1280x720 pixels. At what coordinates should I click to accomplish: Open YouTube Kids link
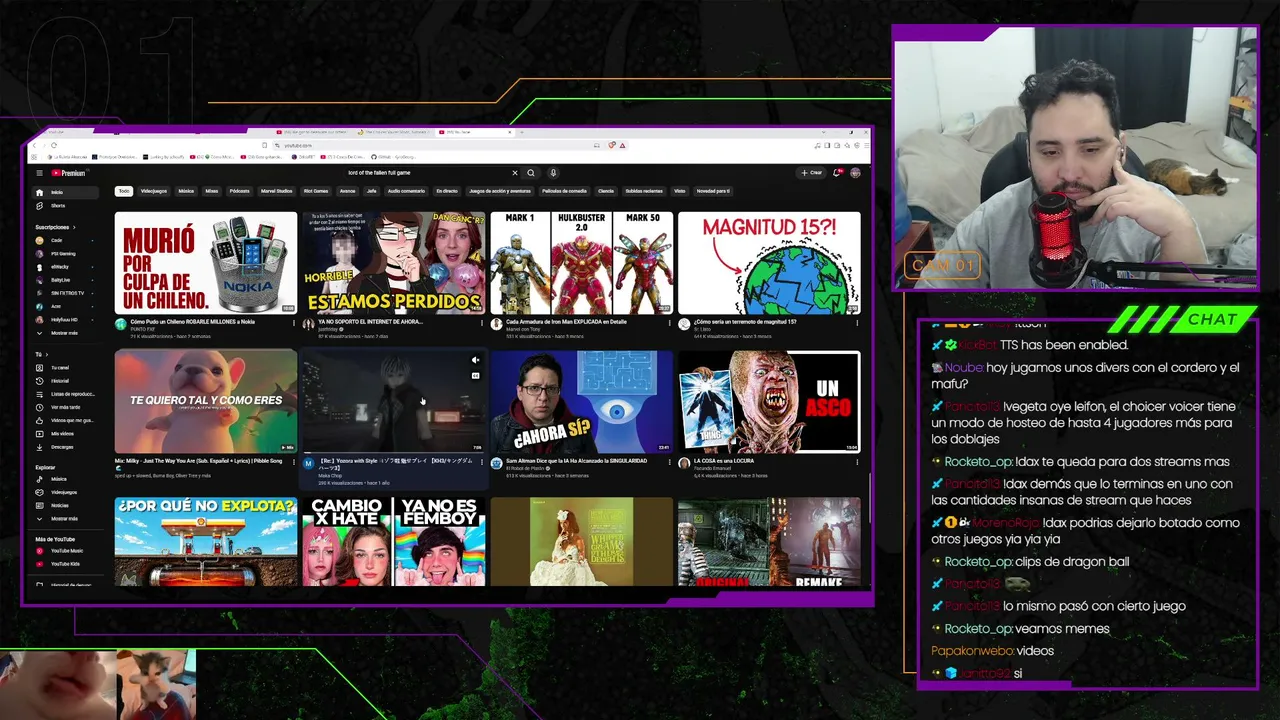[x=63, y=564]
